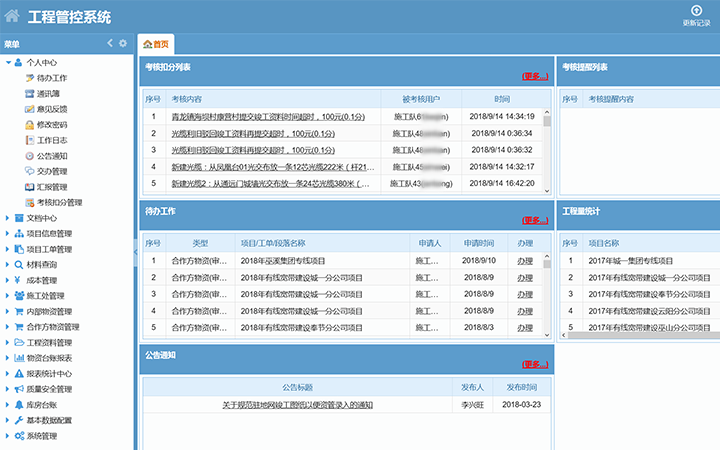Viewport: 720px width, 450px height.
Task: Collapse the sidebar with the left chevron icon
Action: pyautogui.click(x=110, y=44)
